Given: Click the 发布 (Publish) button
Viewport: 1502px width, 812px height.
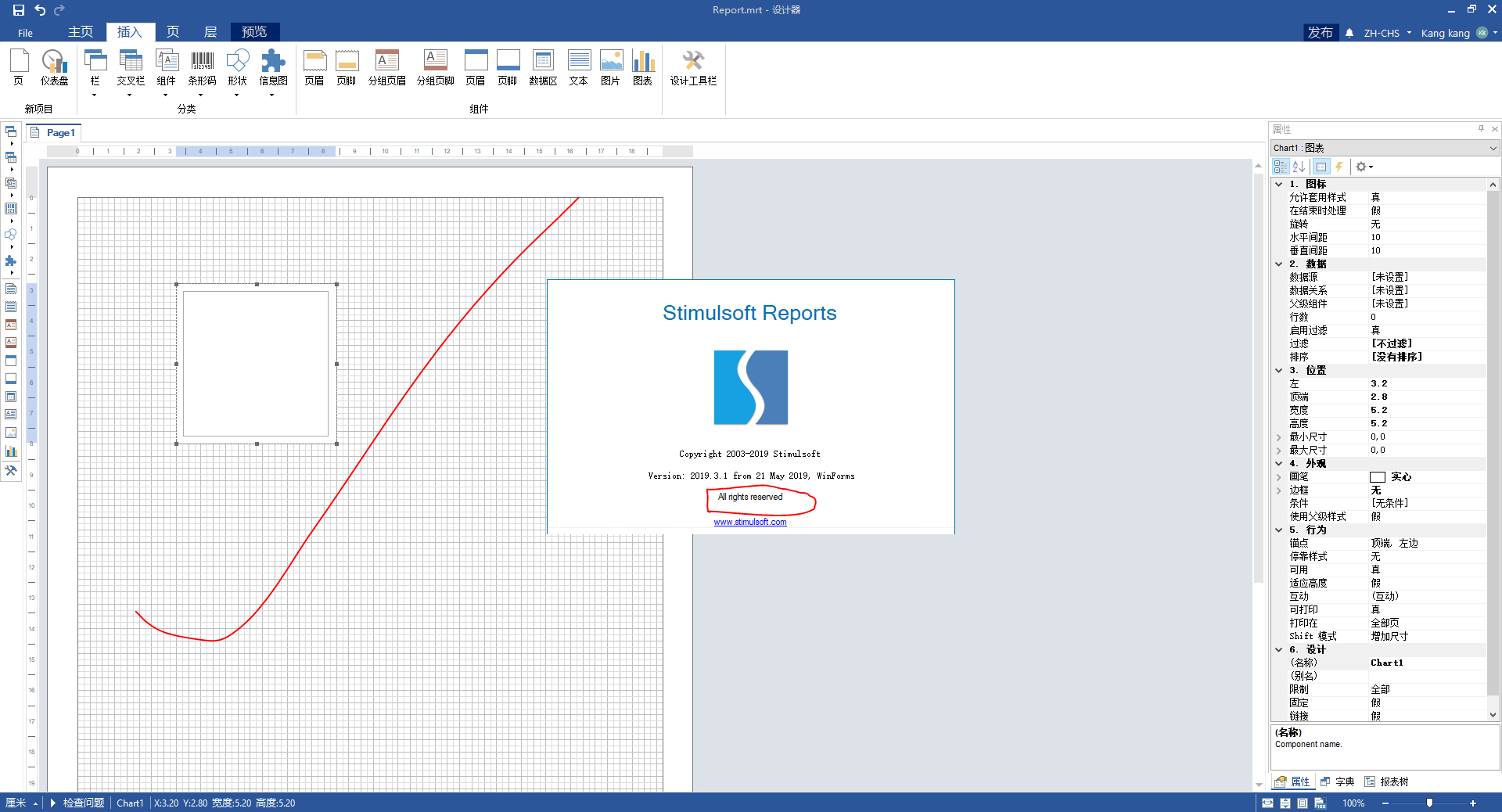Looking at the screenshot, I should pyautogui.click(x=1321, y=32).
